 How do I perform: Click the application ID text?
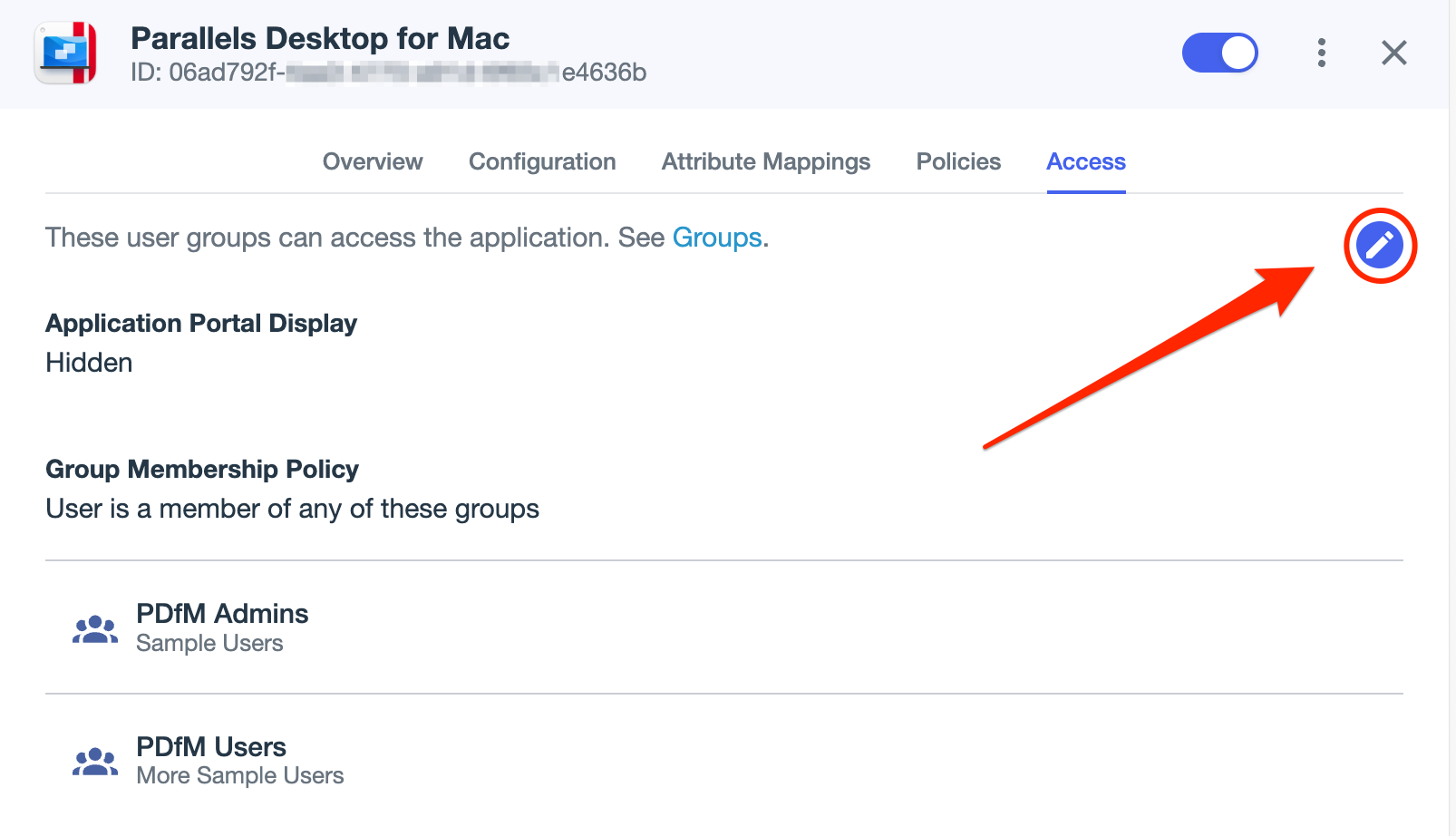[388, 73]
